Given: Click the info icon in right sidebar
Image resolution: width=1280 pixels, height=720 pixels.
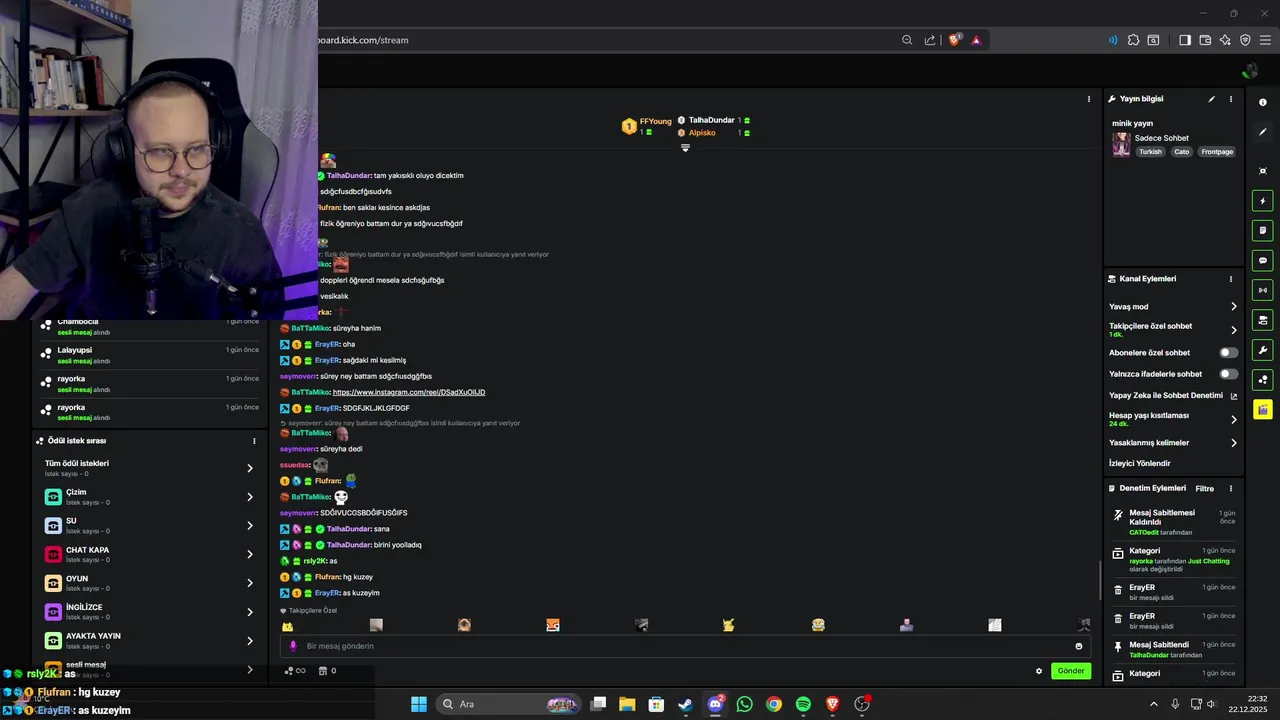Looking at the screenshot, I should [x=1263, y=102].
